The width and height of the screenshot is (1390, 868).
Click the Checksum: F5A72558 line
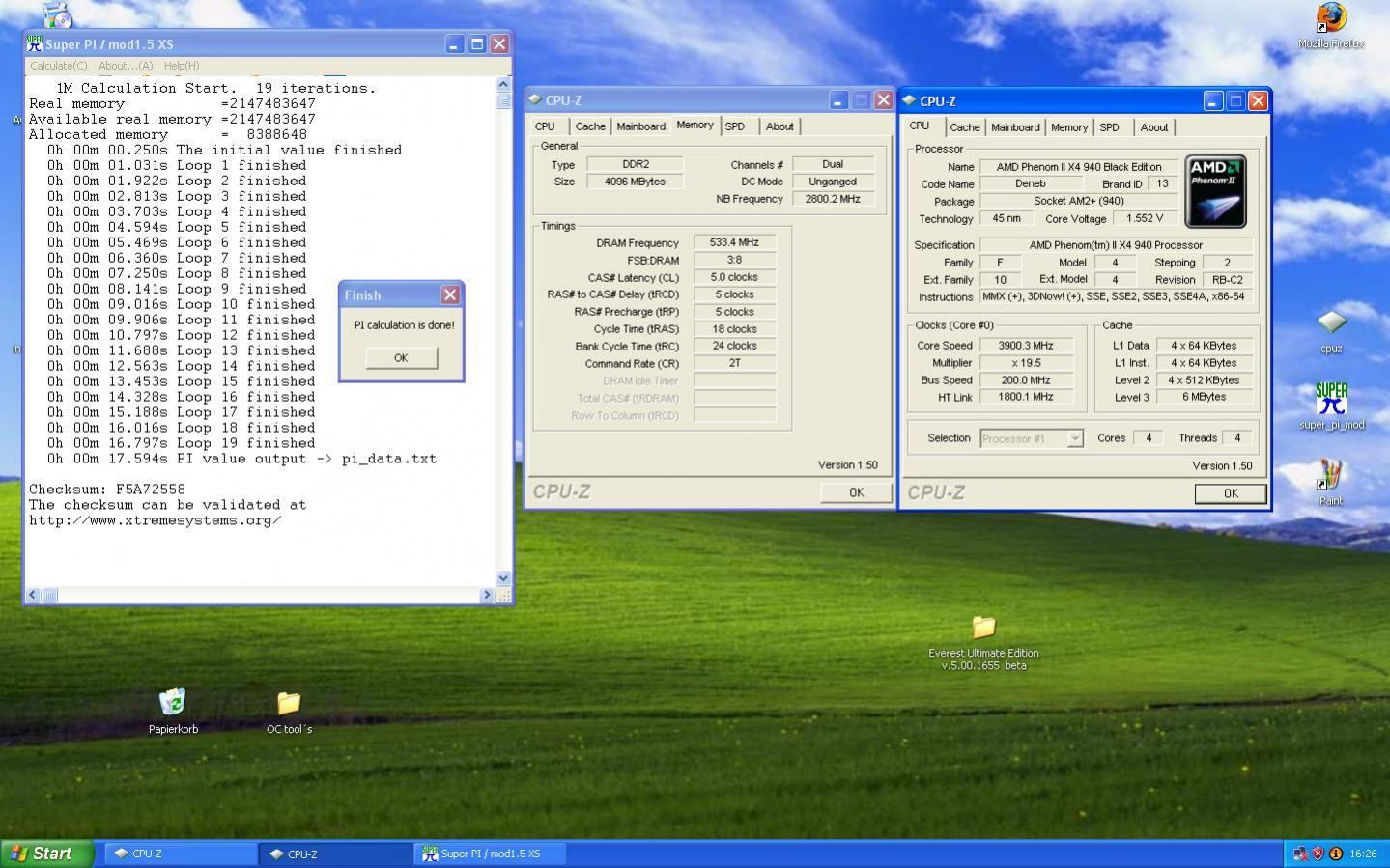point(106,490)
